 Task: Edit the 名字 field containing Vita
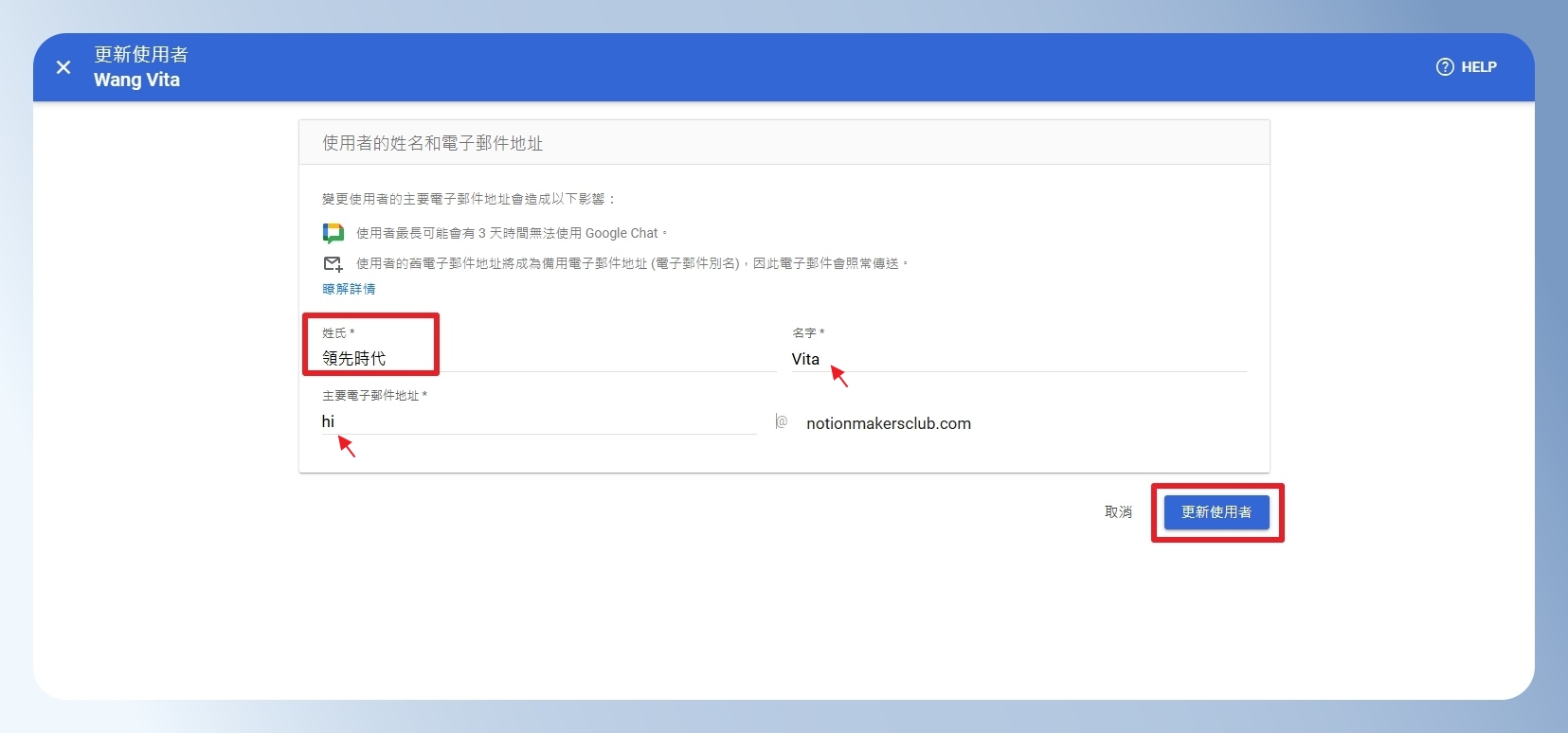click(1018, 359)
